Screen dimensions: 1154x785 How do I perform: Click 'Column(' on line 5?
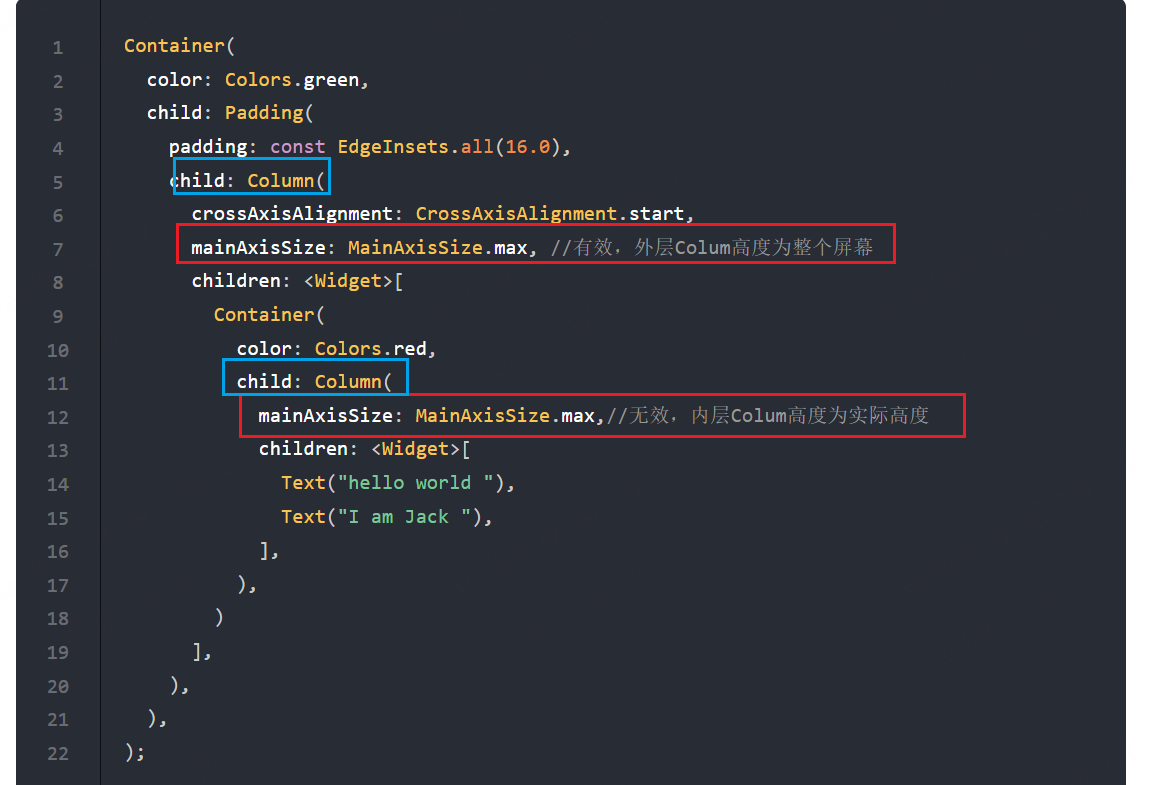coord(286,181)
